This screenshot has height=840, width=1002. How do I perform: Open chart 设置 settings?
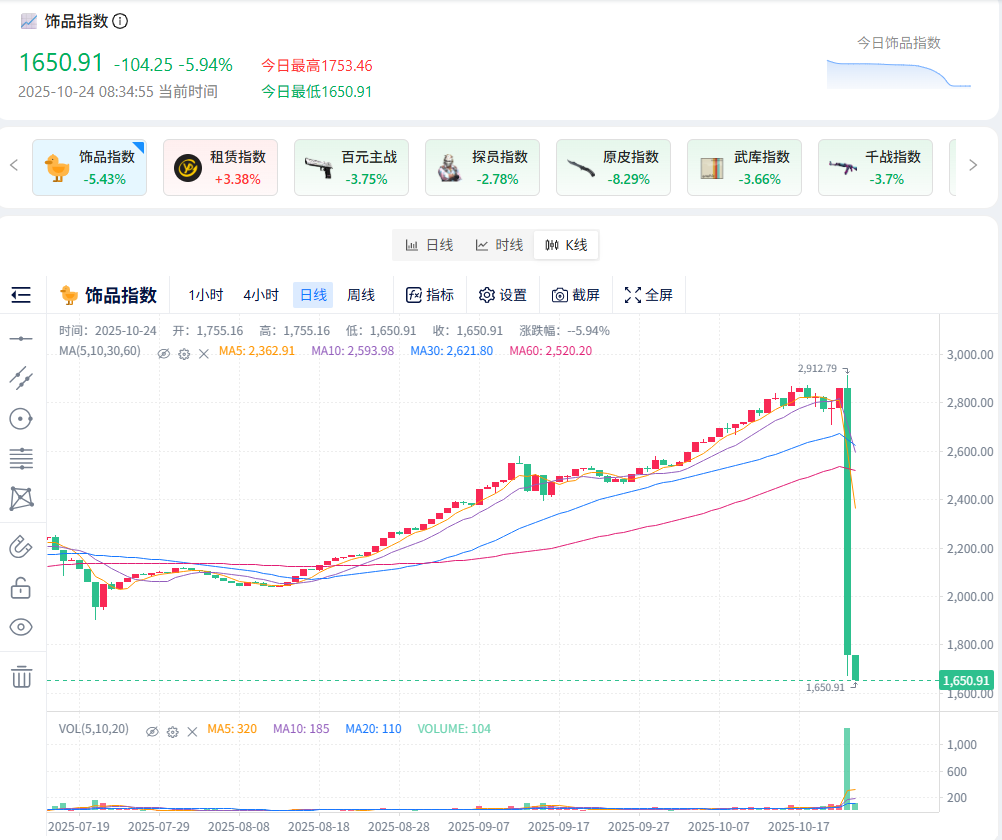click(502, 294)
